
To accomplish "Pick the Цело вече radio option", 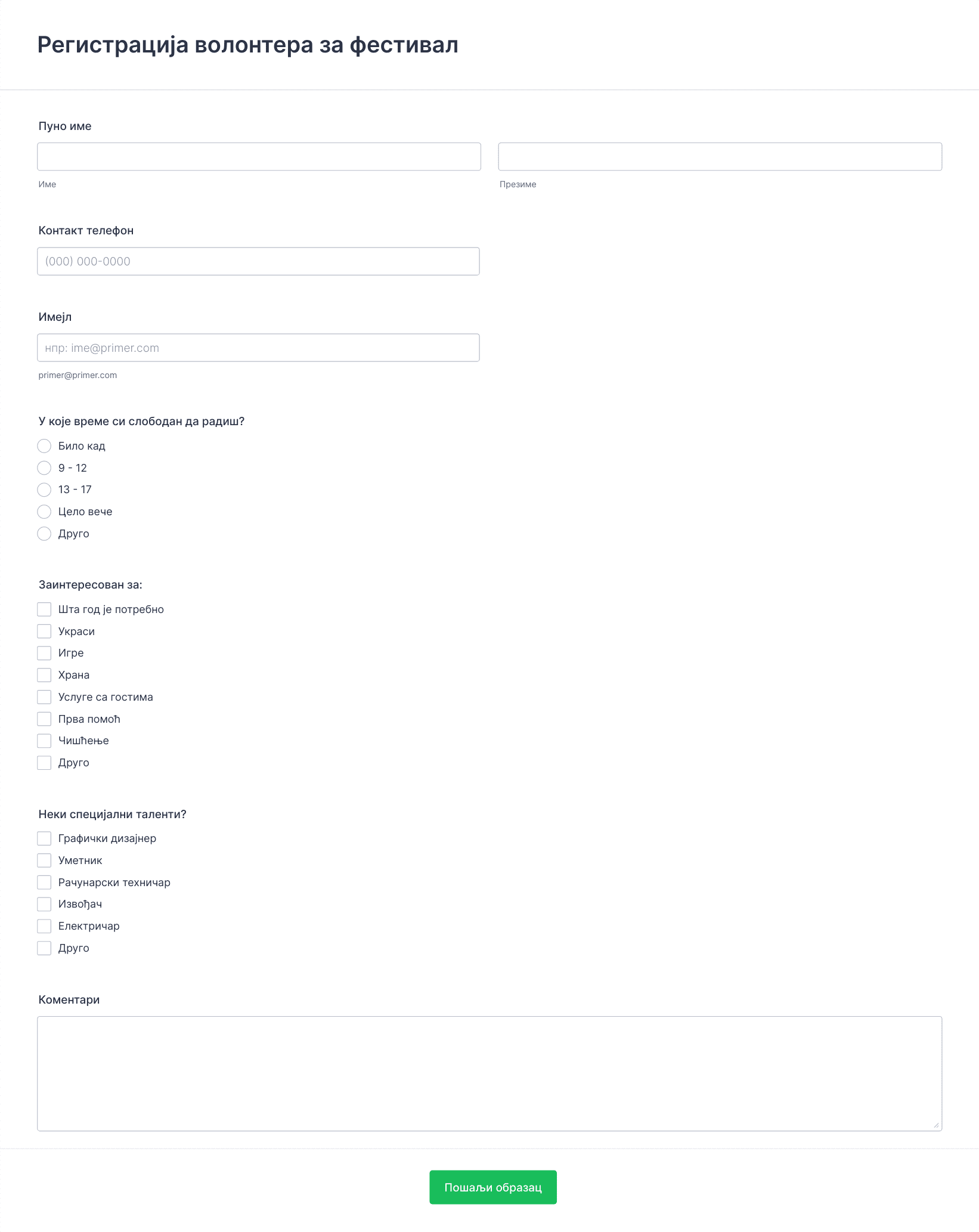I will (x=44, y=512).
